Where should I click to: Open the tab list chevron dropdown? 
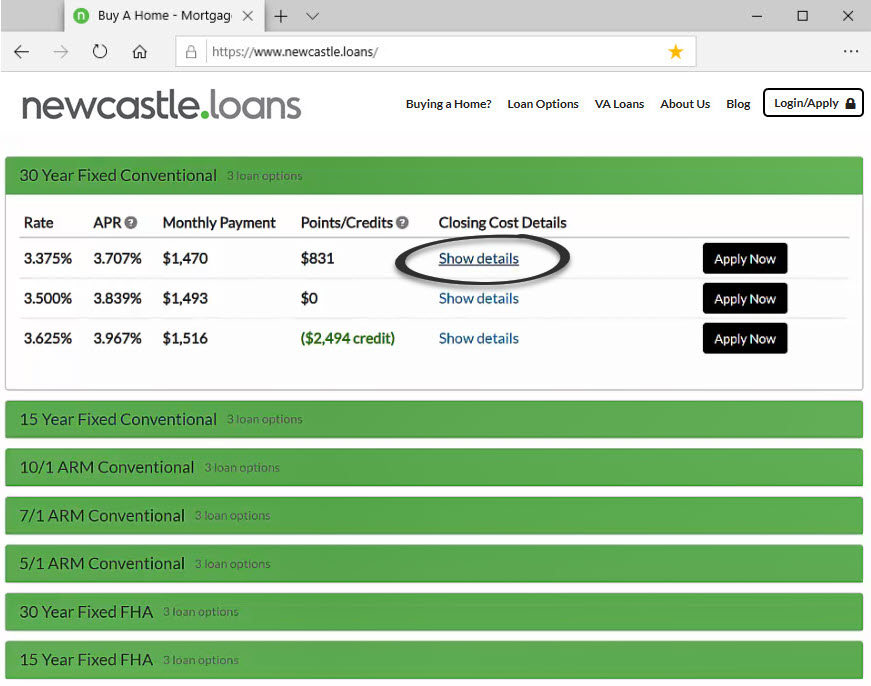click(x=312, y=16)
